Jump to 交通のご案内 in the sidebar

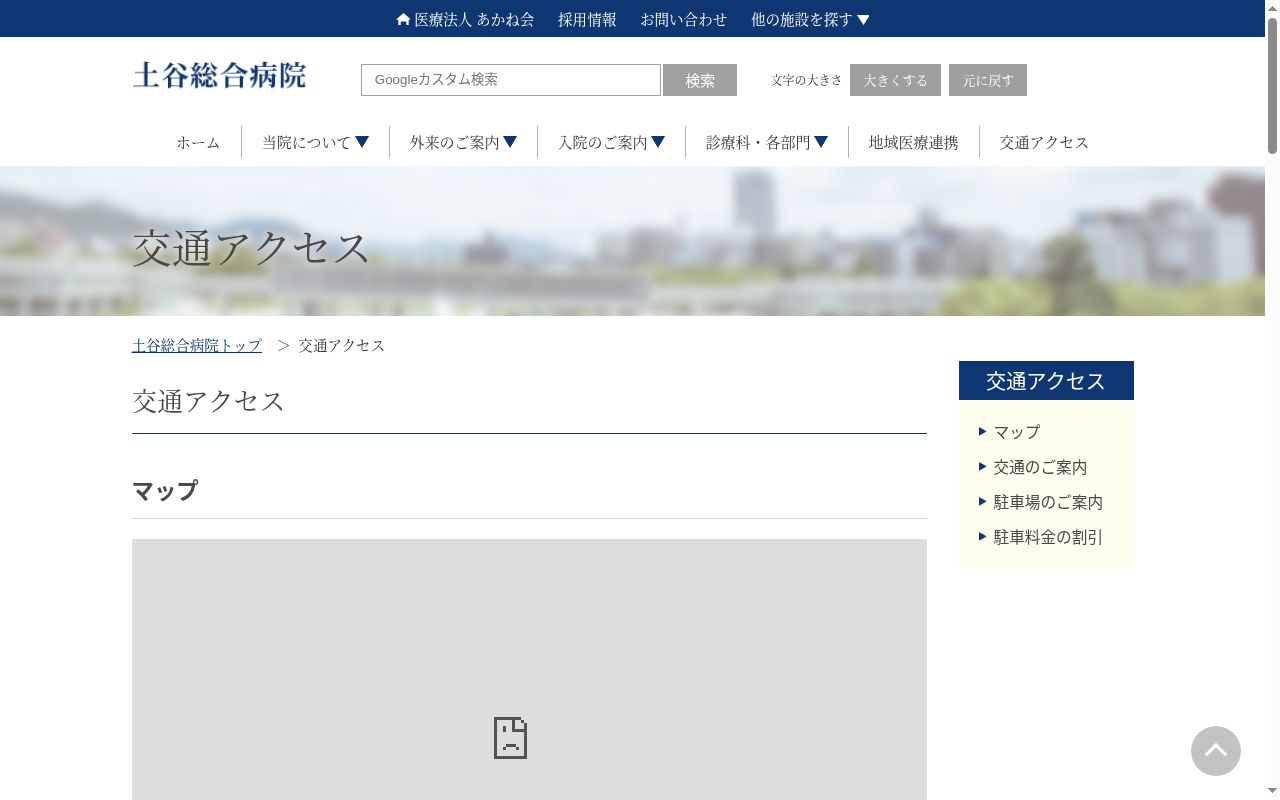click(1040, 467)
